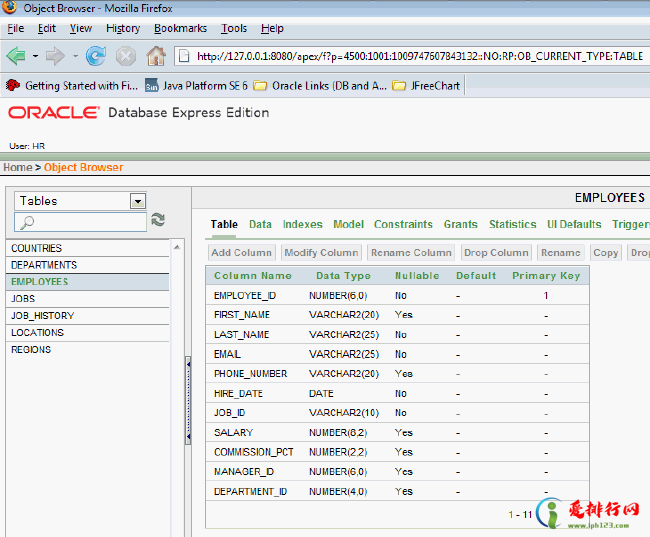This screenshot has width=650, height=537.
Task: Open the Bookmarks menu
Action: click(180, 29)
